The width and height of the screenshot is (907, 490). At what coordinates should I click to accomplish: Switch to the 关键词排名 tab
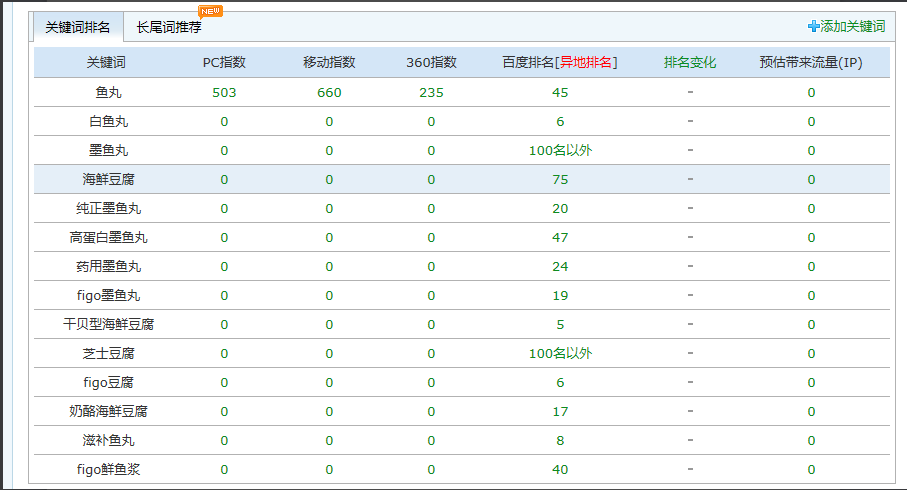pyautogui.click(x=78, y=27)
